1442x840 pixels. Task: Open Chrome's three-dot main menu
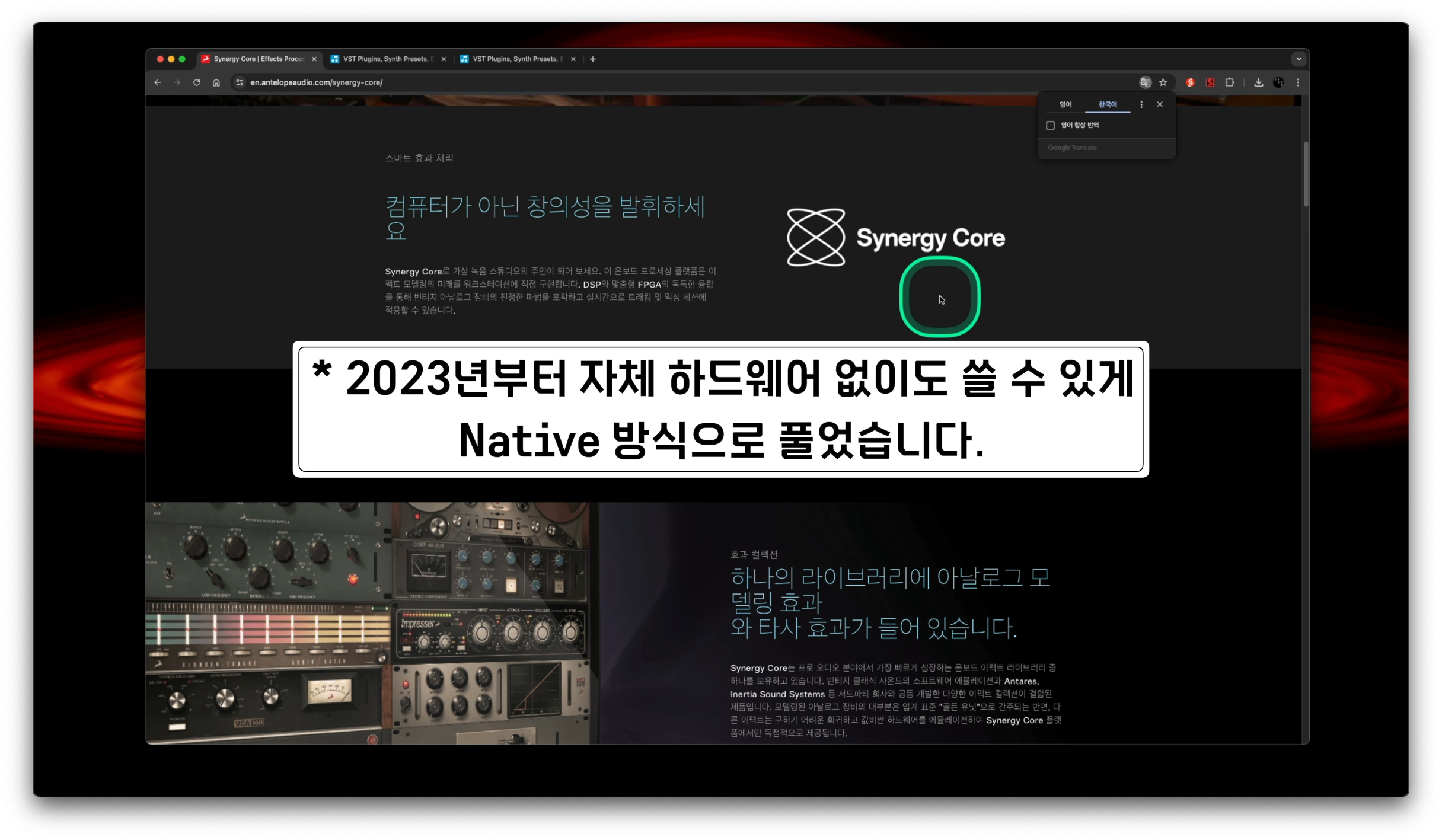pyautogui.click(x=1298, y=82)
